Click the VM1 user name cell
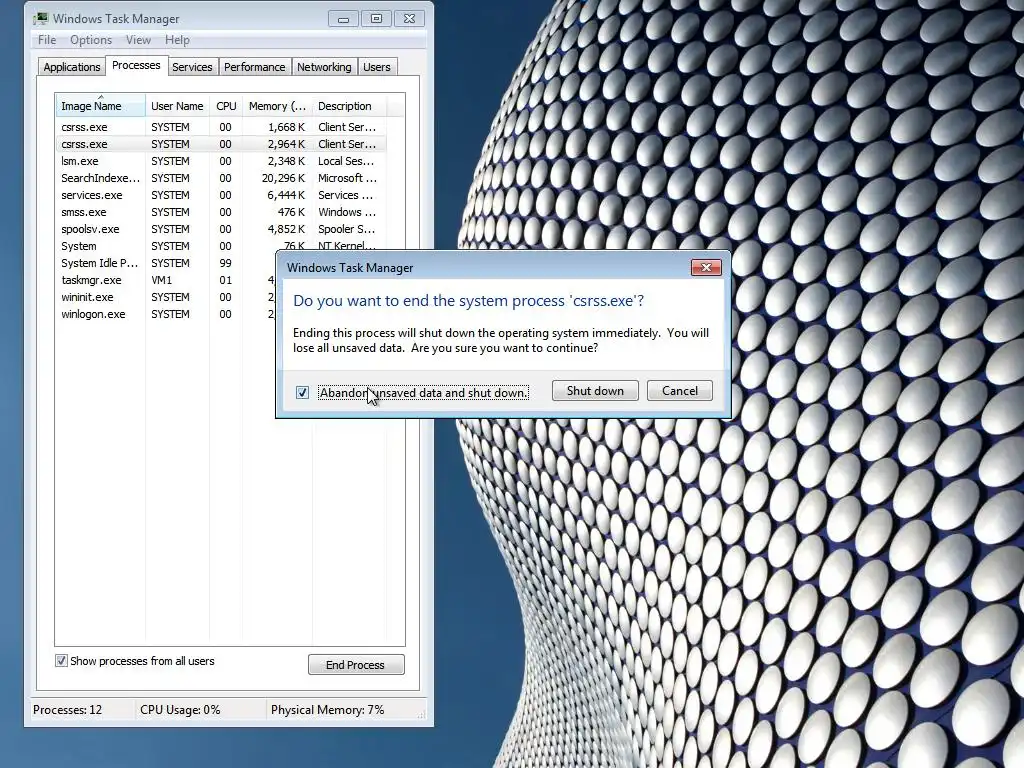Viewport: 1024px width, 768px height. [161, 280]
